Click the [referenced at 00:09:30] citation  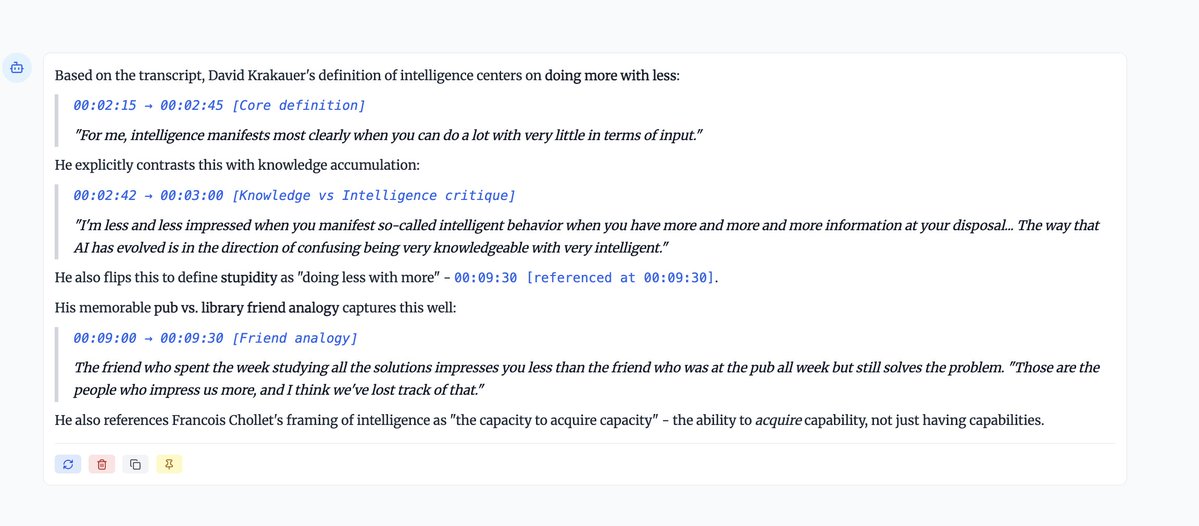[621, 278]
